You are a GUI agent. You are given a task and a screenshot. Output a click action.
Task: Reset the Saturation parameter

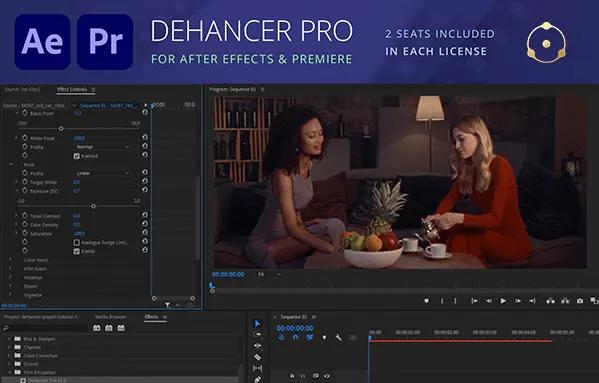[x=145, y=233]
